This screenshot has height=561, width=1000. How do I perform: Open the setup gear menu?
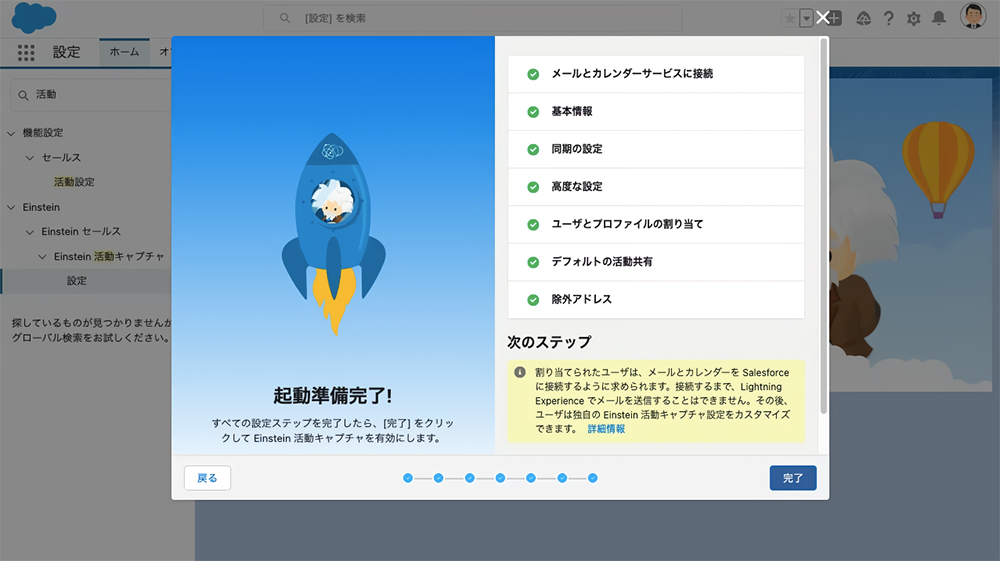914,18
